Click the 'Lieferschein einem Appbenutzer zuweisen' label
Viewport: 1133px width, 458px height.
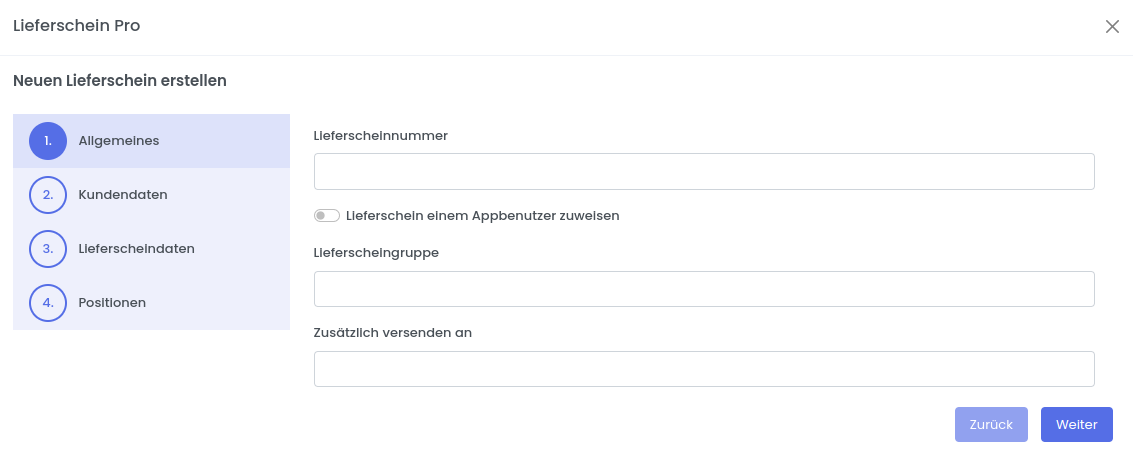coord(482,216)
